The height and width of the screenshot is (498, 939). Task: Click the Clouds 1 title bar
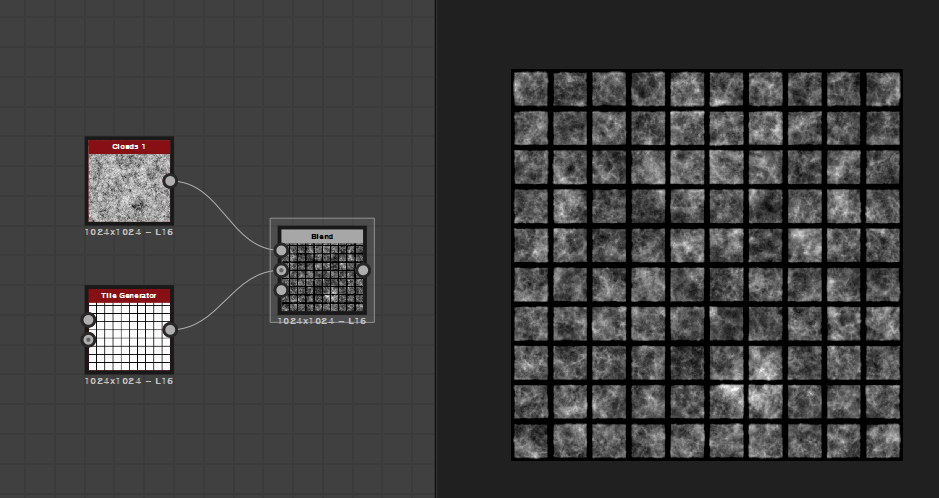click(x=129, y=147)
